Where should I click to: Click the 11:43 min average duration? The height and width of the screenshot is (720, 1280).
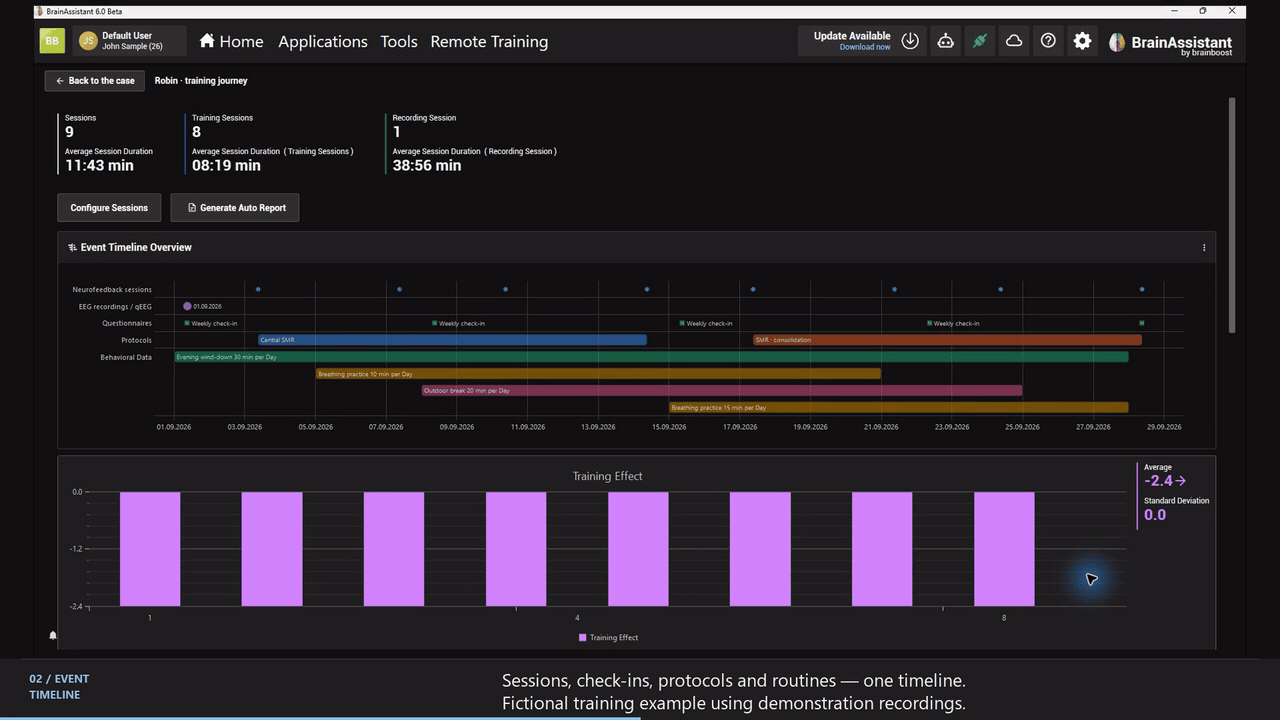pos(99,166)
